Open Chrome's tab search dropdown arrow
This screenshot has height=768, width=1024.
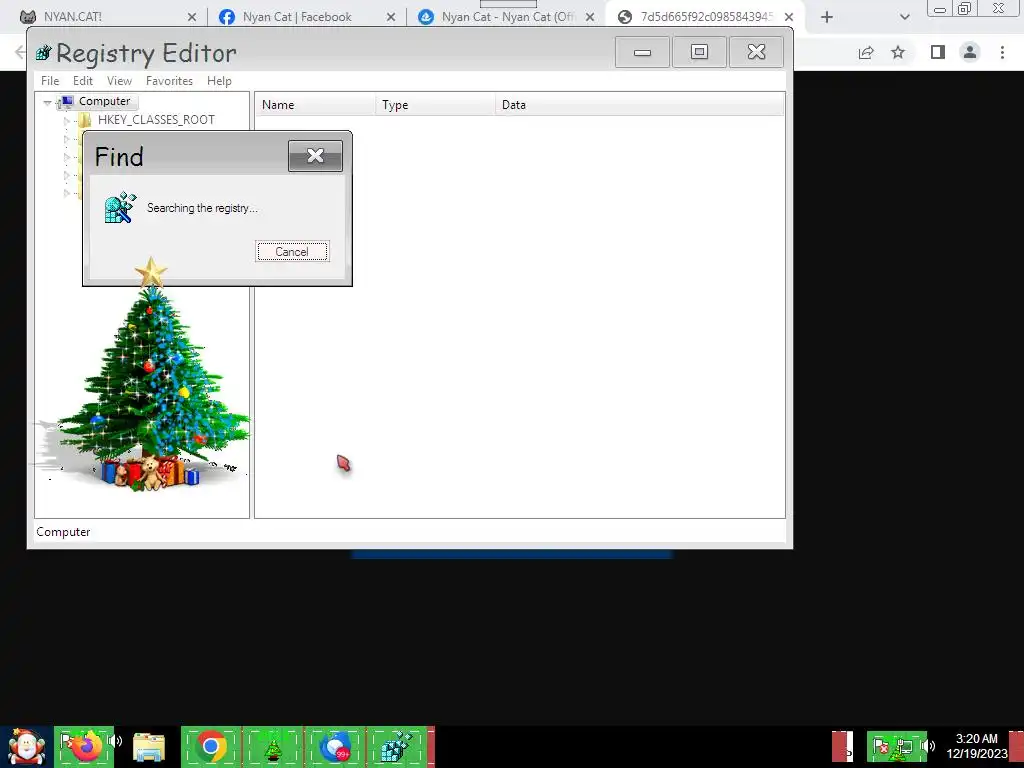[904, 17]
